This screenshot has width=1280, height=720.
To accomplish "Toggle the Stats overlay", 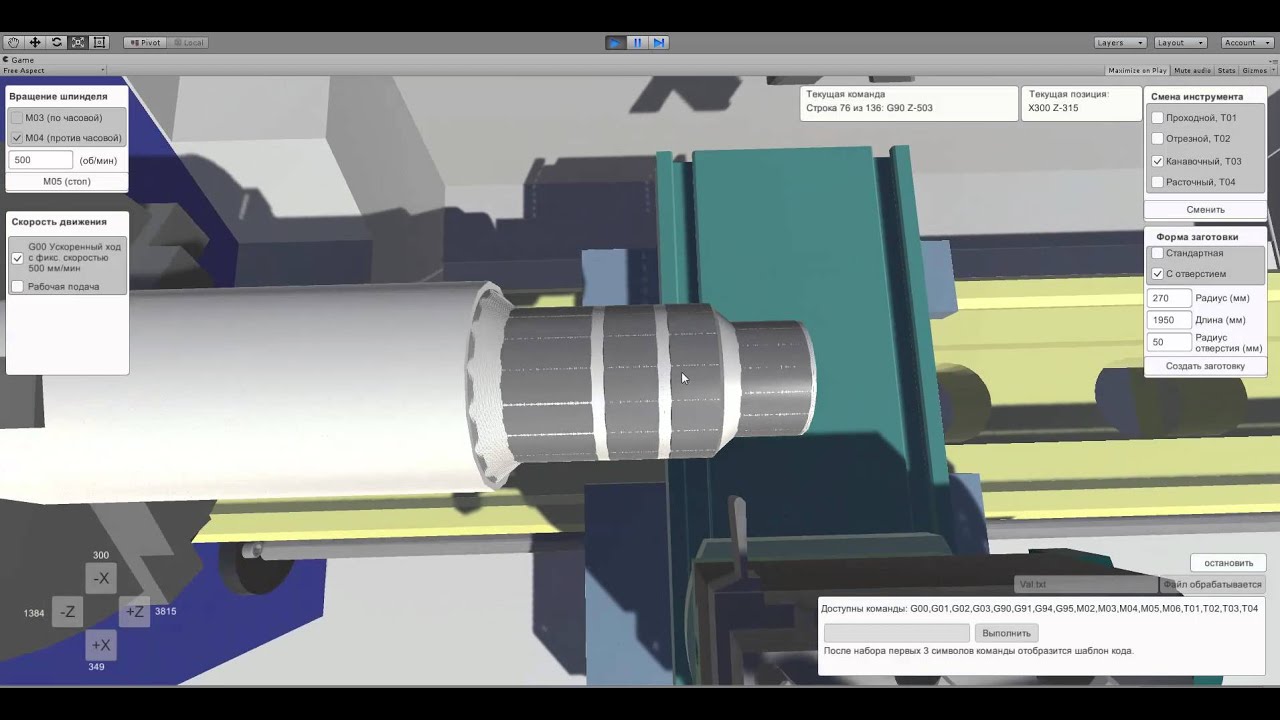I will click(1227, 71).
